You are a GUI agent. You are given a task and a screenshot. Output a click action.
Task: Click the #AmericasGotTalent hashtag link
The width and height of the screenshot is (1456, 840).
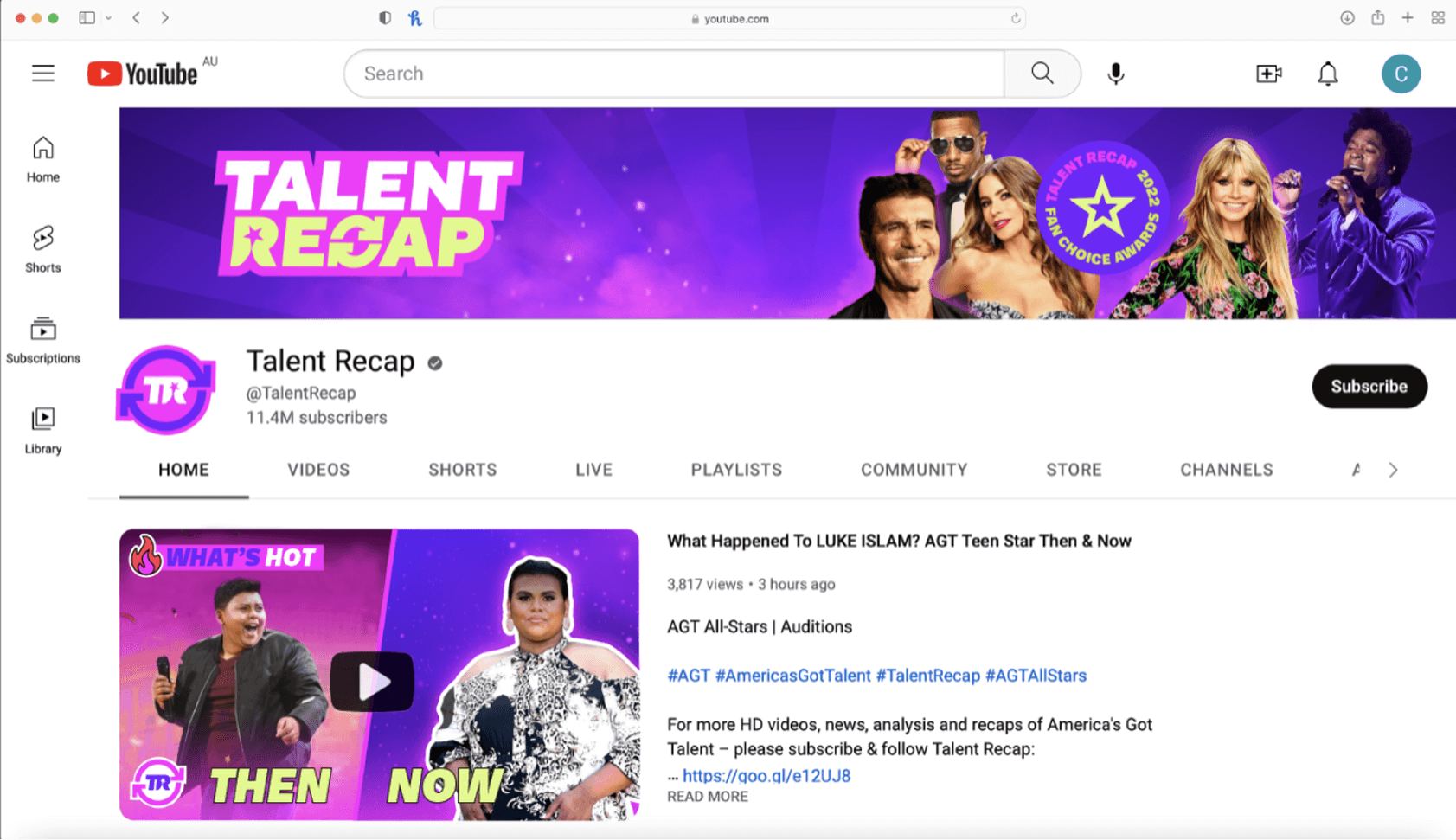tap(792, 676)
